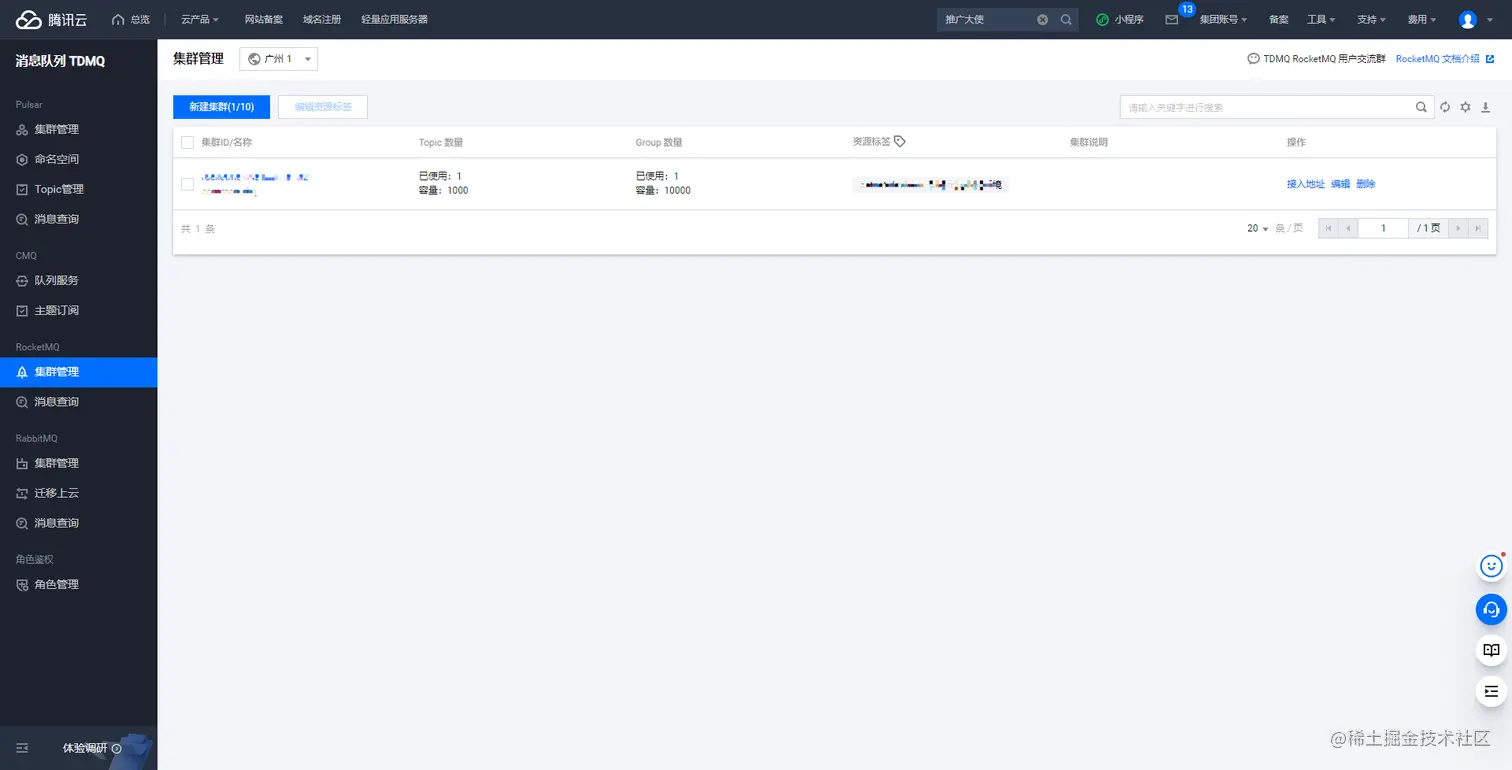The height and width of the screenshot is (770, 1512).
Task: Click the resource tag icon in table header
Action: tap(899, 141)
